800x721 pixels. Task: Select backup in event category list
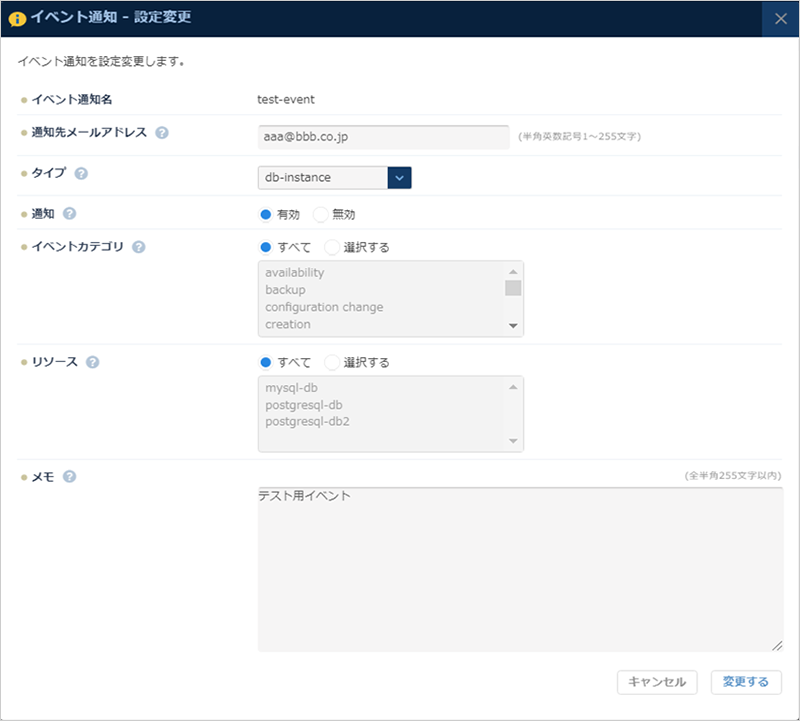[x=286, y=290]
